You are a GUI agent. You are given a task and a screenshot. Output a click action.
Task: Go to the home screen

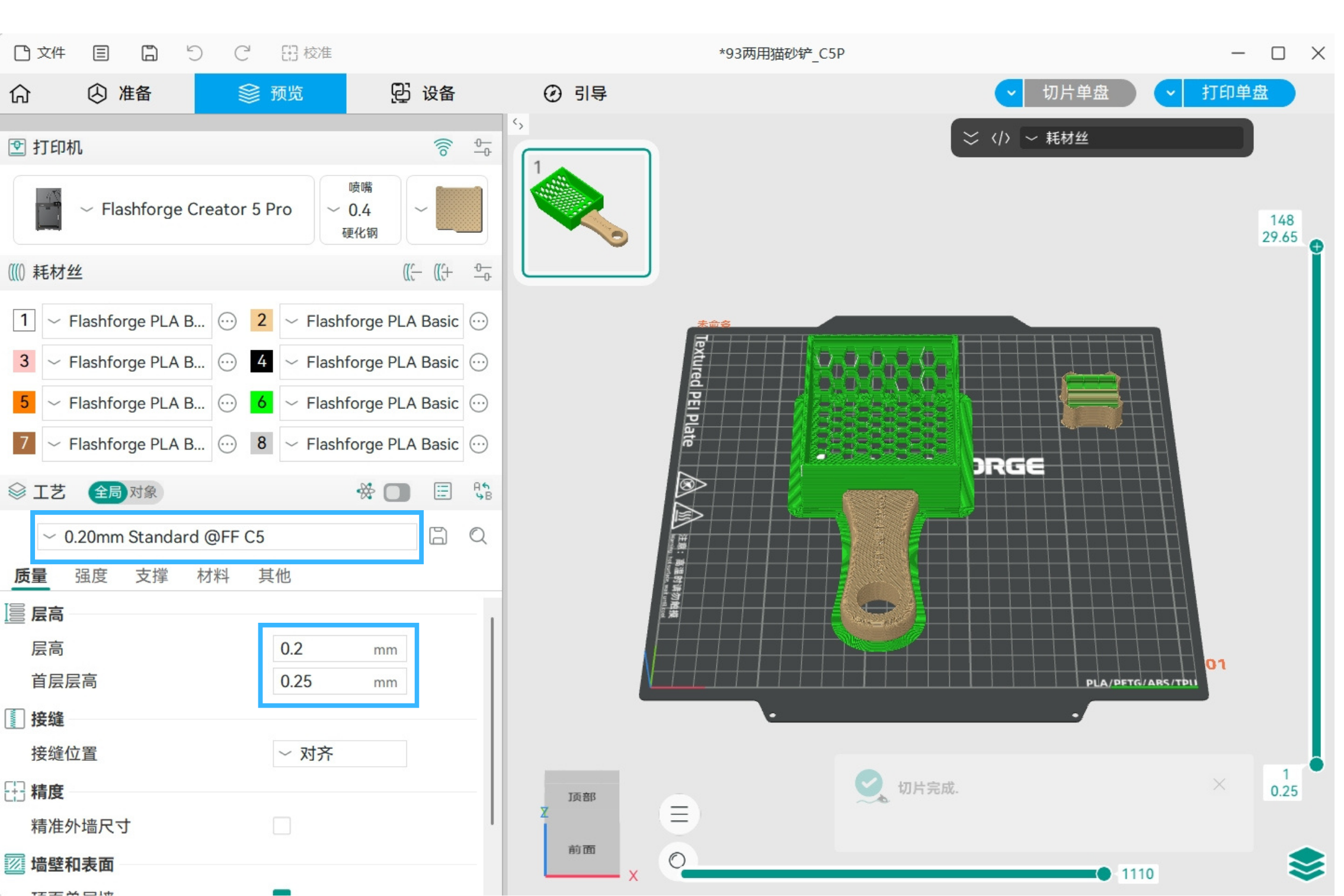coord(21,94)
